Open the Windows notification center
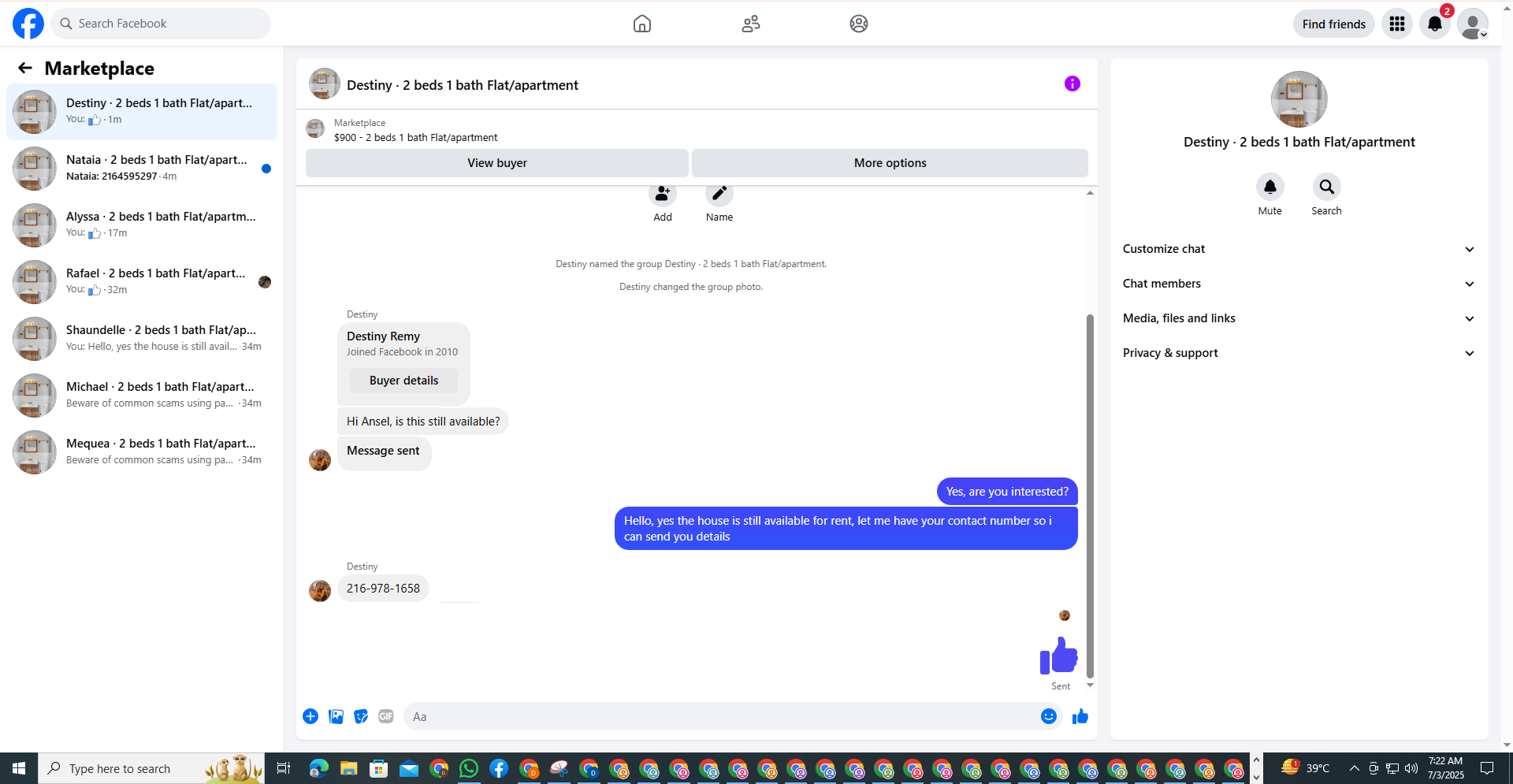 1487,768
